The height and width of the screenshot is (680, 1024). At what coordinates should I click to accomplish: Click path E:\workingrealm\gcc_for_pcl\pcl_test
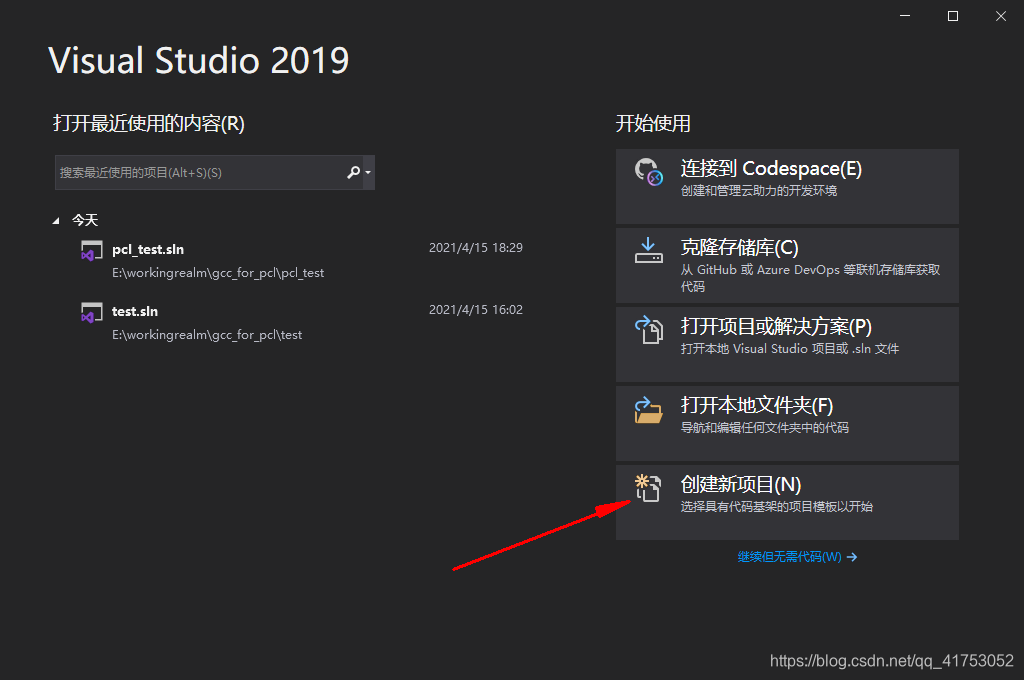pyautogui.click(x=217, y=273)
